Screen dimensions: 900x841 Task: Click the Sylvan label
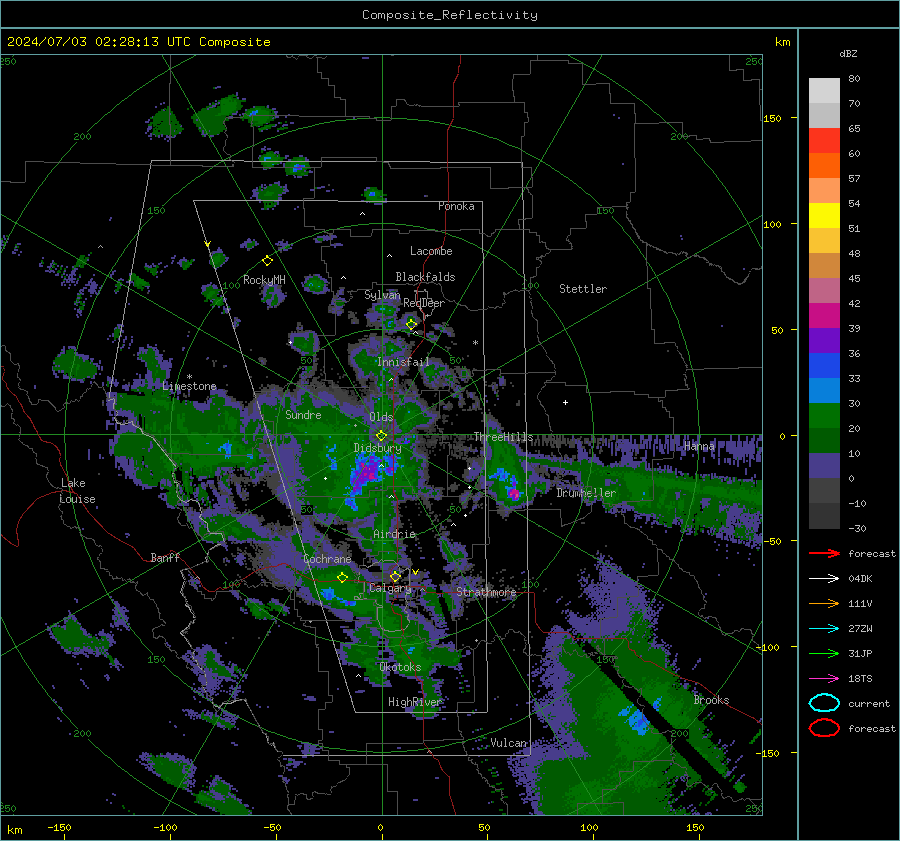pos(382,295)
